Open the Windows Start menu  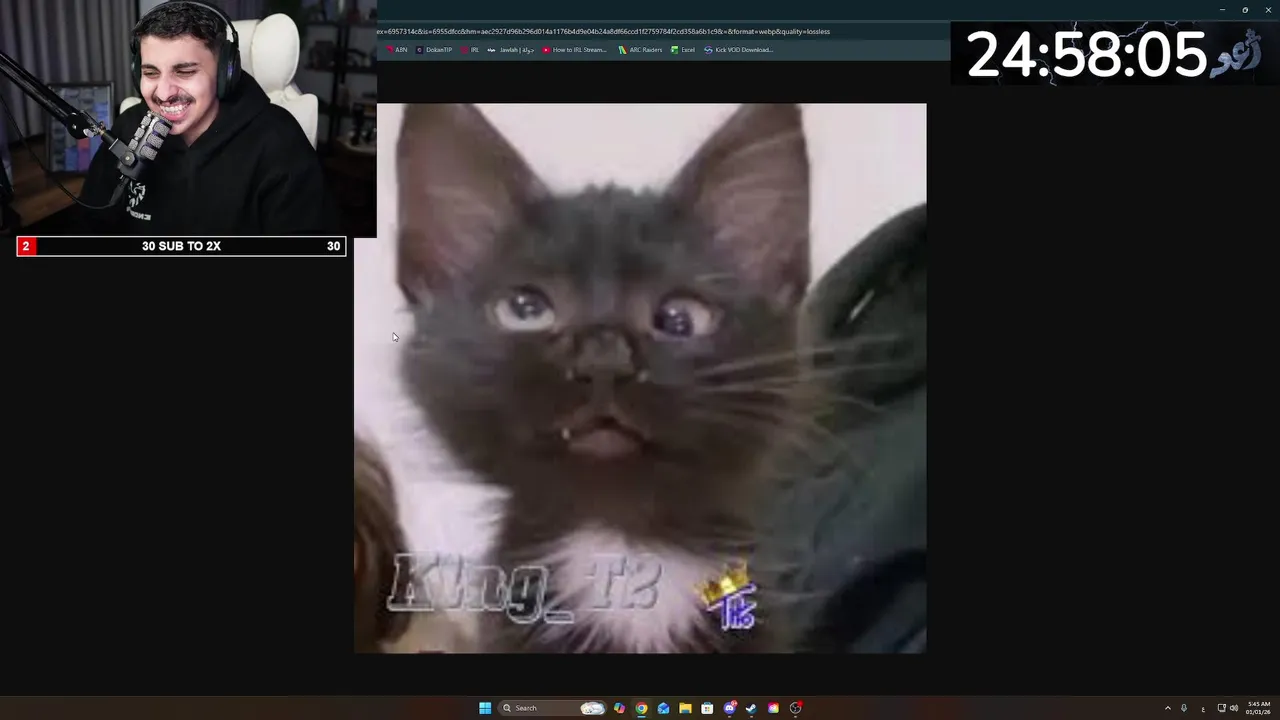coord(485,708)
